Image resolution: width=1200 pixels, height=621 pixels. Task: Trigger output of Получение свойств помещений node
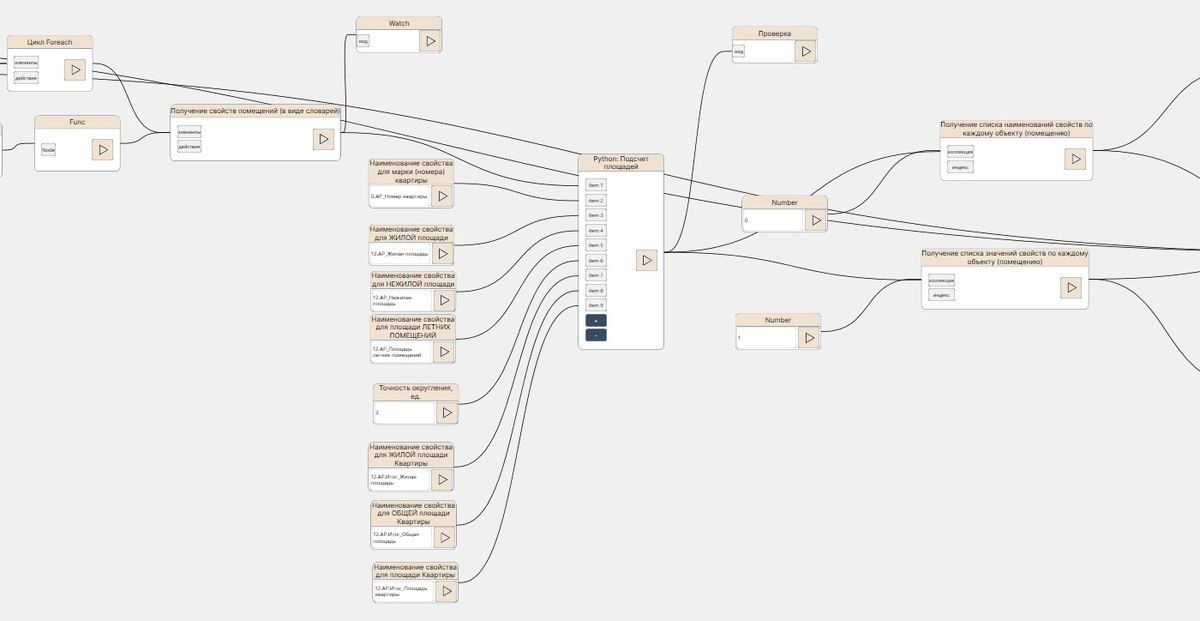coord(323,140)
